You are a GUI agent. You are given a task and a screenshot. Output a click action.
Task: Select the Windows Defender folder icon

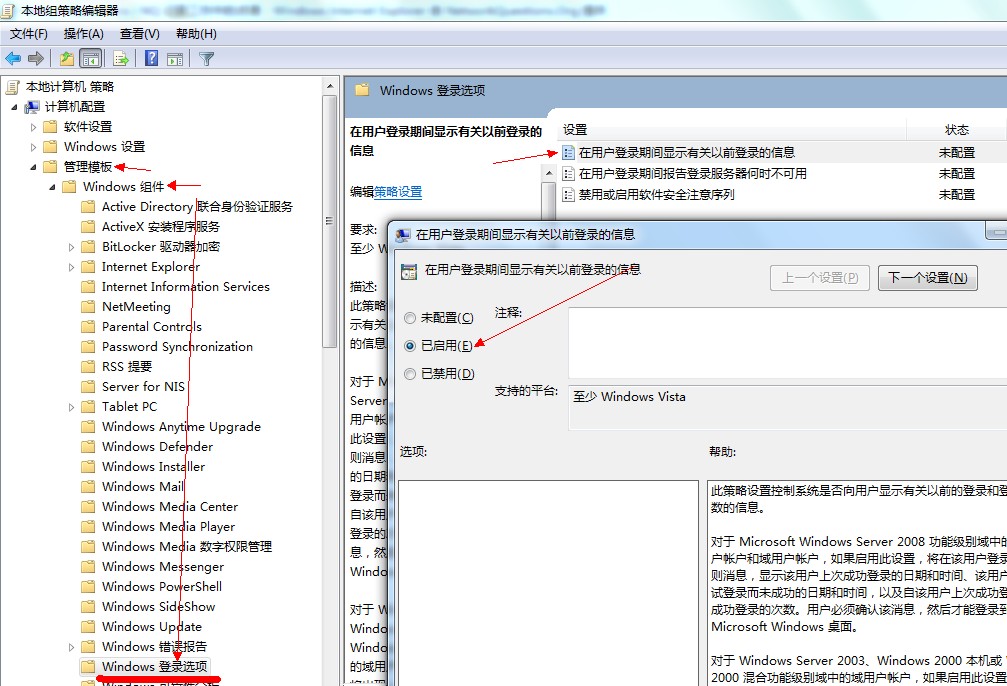pos(89,446)
